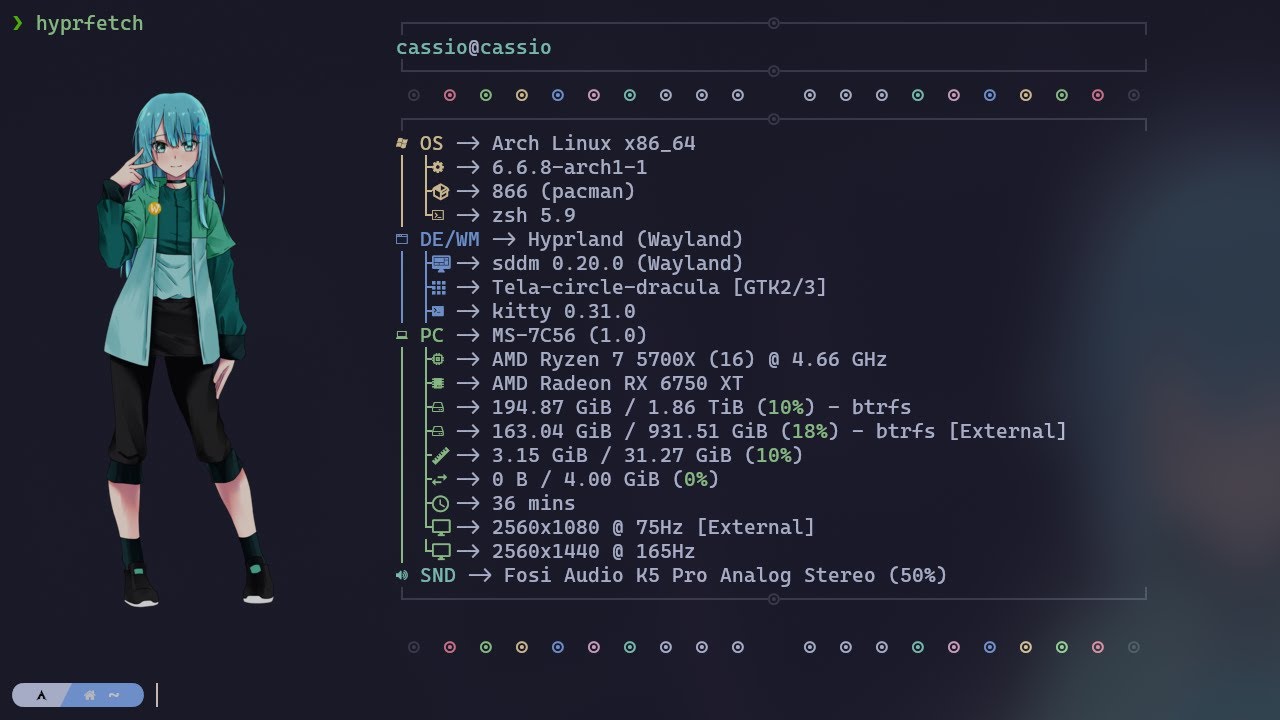Screen dimensions: 1280x720
Task: Click the Arch logo in the bottom prompt
Action: click(41, 695)
